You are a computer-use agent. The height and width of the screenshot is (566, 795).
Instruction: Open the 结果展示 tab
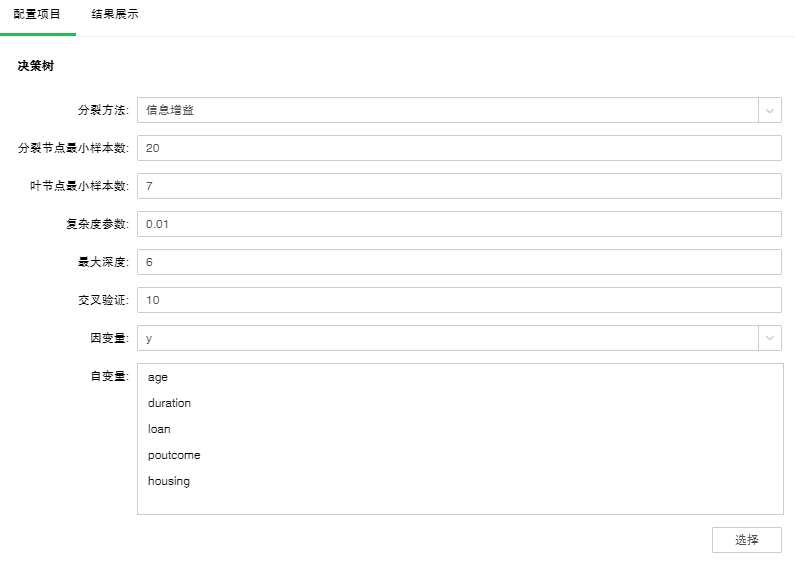[115, 15]
